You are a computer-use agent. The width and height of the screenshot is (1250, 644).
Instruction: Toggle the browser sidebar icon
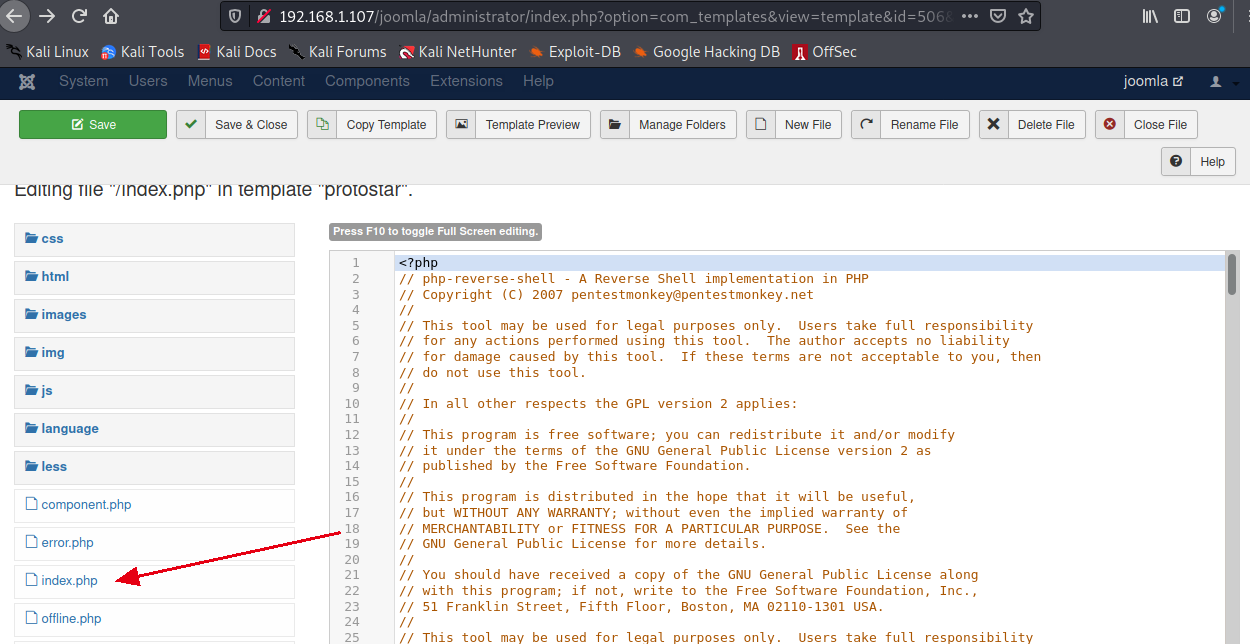tap(1182, 16)
